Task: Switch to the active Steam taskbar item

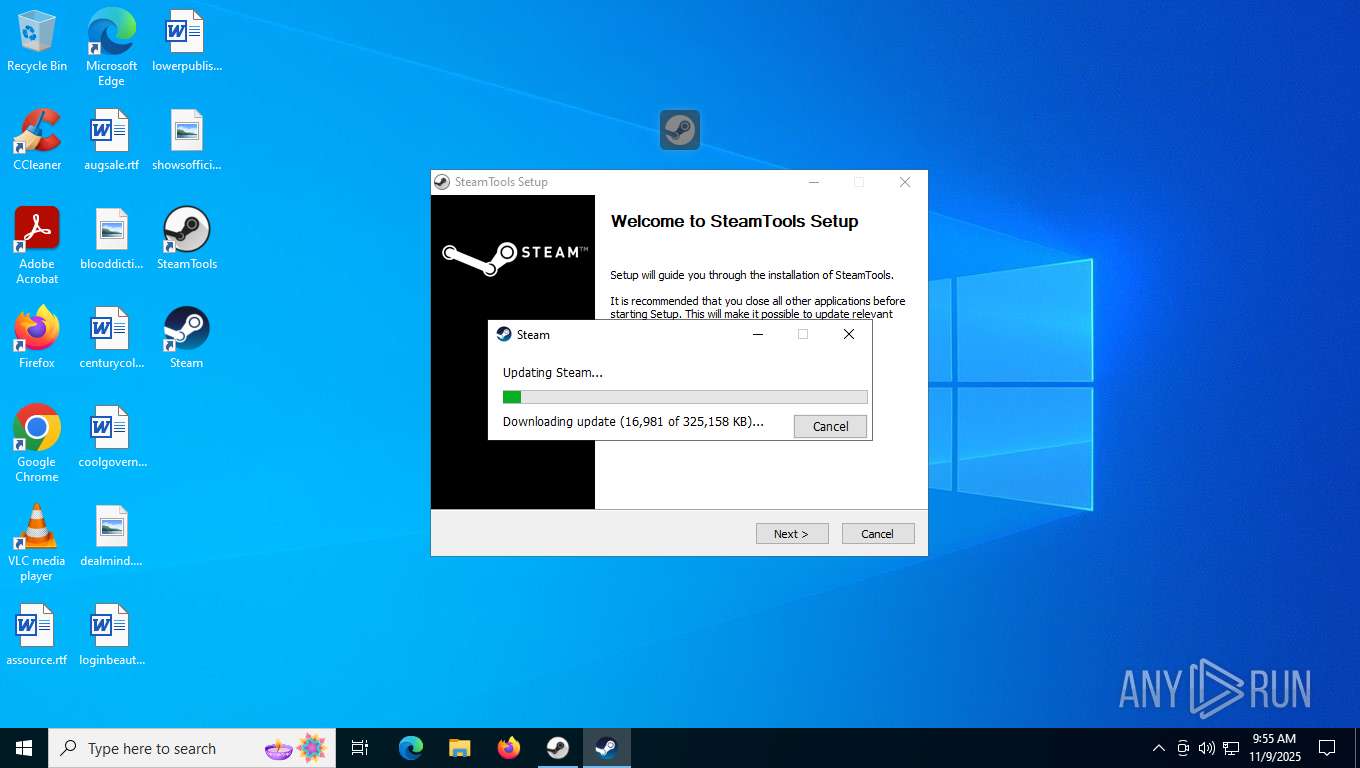Action: coord(607,748)
